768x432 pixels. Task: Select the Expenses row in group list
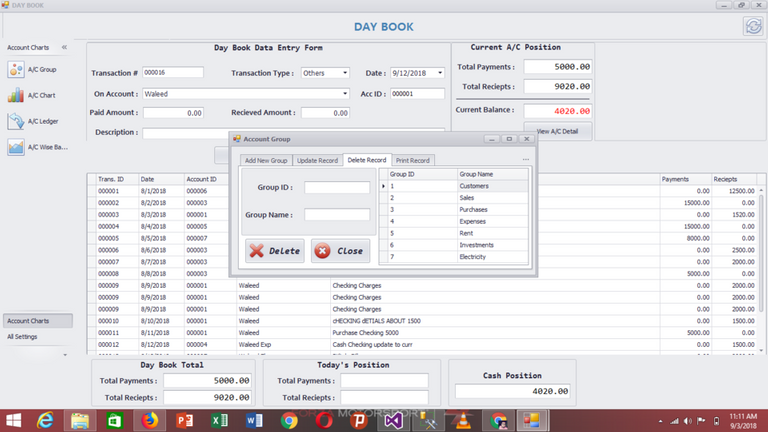click(x=473, y=221)
